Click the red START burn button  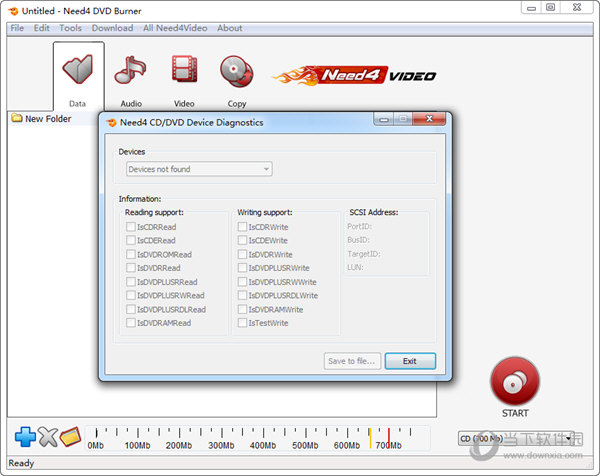coord(515,381)
